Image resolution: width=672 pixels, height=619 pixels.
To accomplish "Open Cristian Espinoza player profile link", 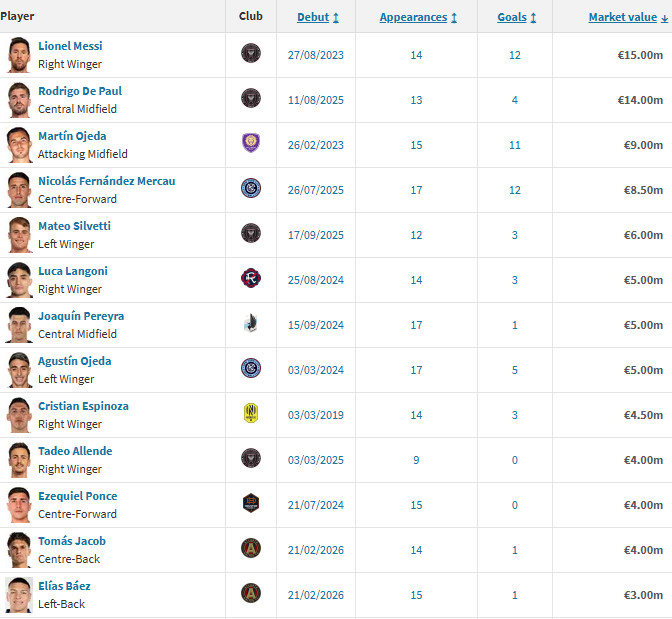I will 84,406.
